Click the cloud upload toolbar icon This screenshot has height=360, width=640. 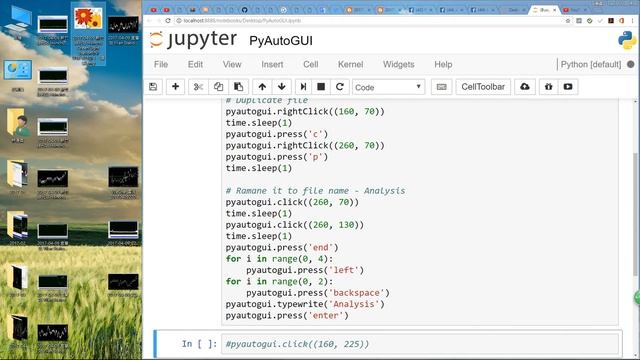(525, 87)
